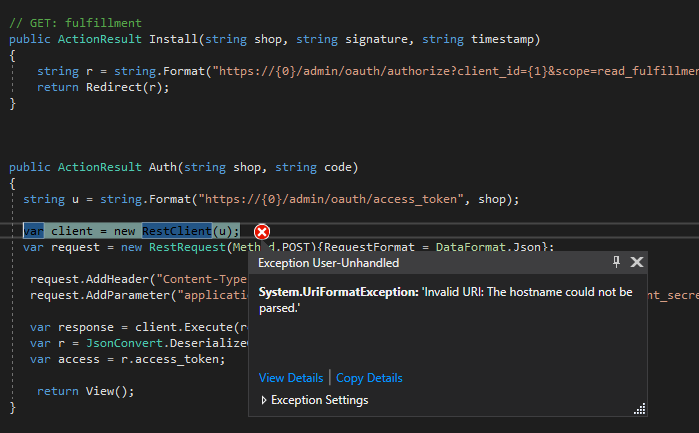
Task: Click the '// GET: fulfillment' comment
Action: click(x=75, y=23)
